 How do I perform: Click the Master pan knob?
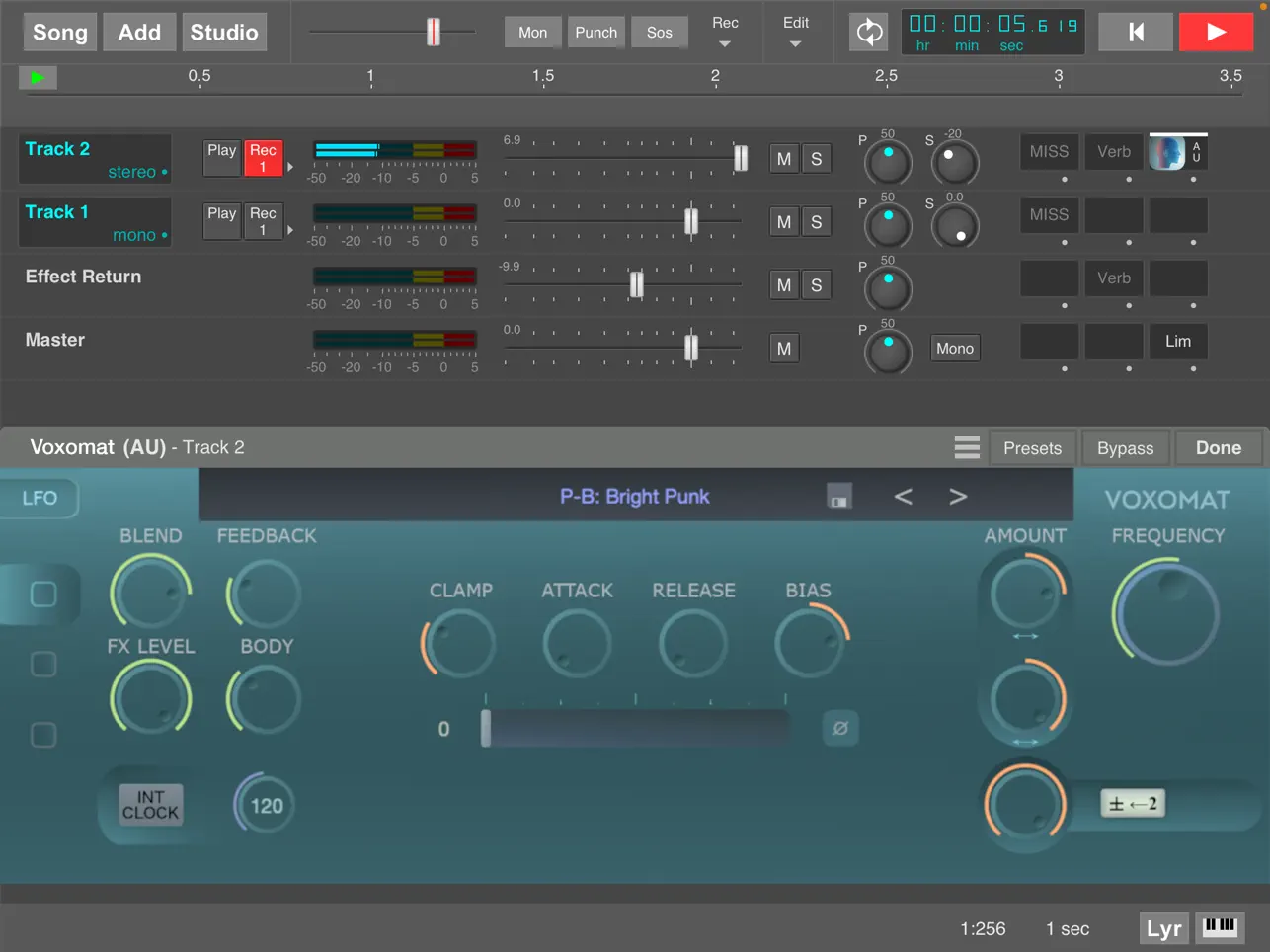[x=888, y=353]
